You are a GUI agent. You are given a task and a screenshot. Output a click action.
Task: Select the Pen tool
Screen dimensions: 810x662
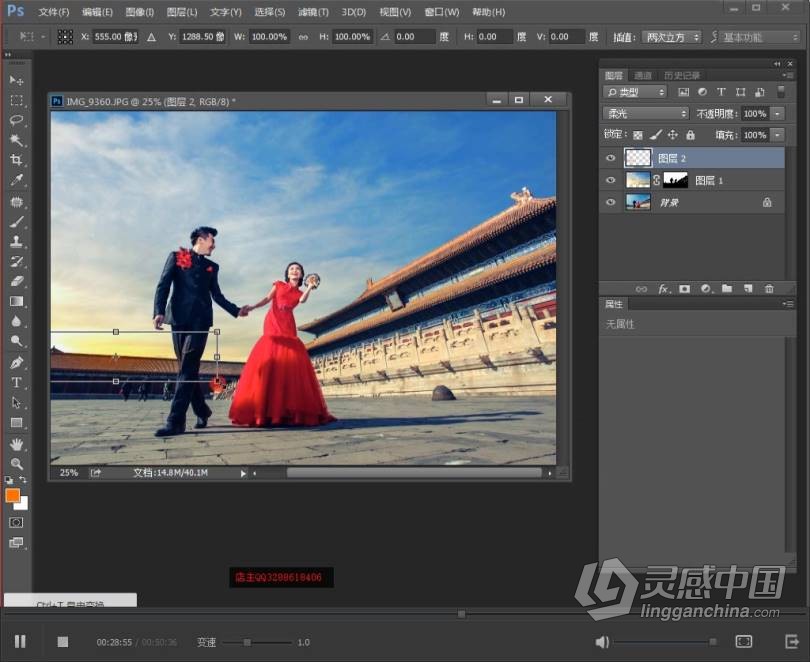(17, 362)
